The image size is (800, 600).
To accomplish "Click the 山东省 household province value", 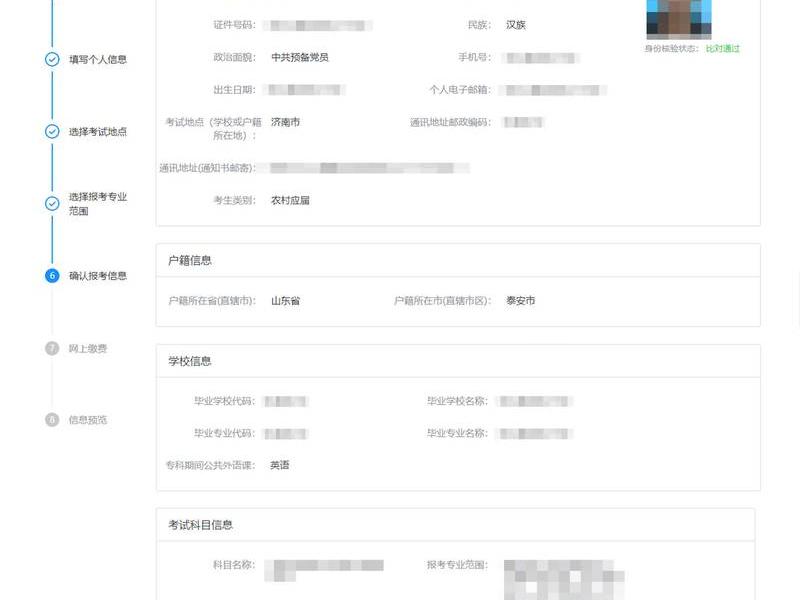I will (285, 301).
